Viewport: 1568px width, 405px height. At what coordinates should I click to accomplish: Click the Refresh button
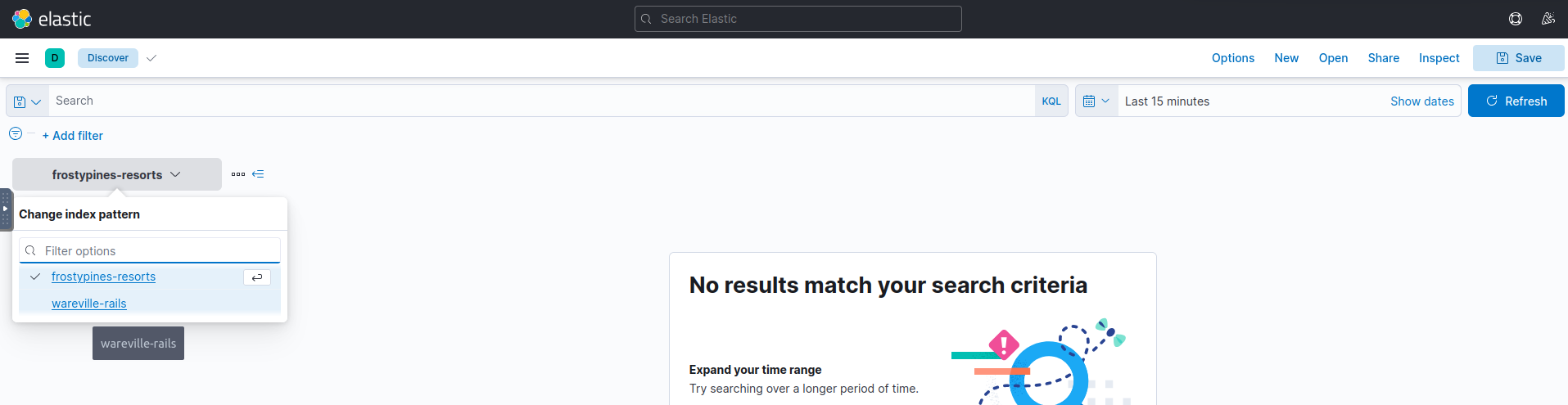1516,101
